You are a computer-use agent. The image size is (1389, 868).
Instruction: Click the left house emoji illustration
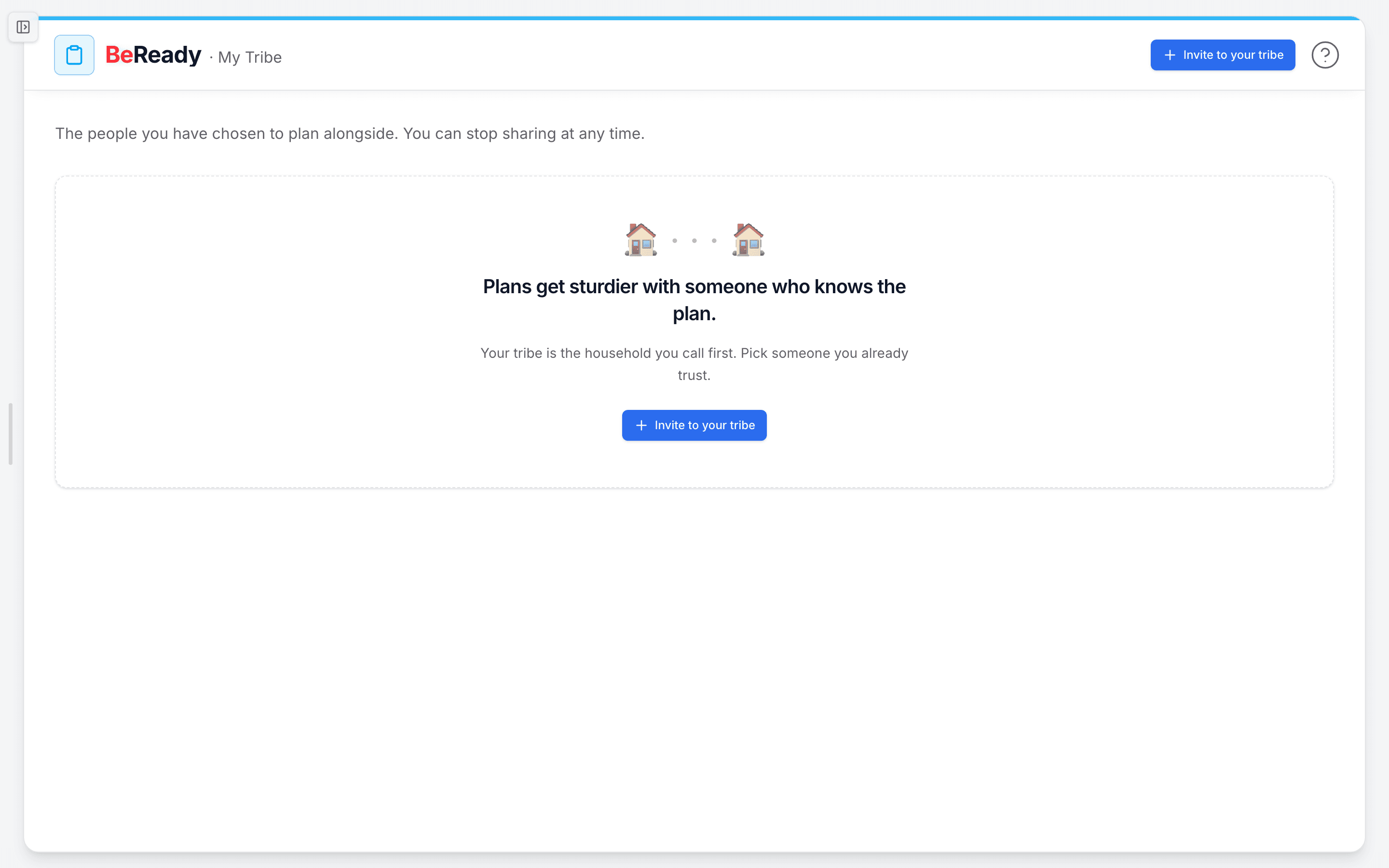640,239
